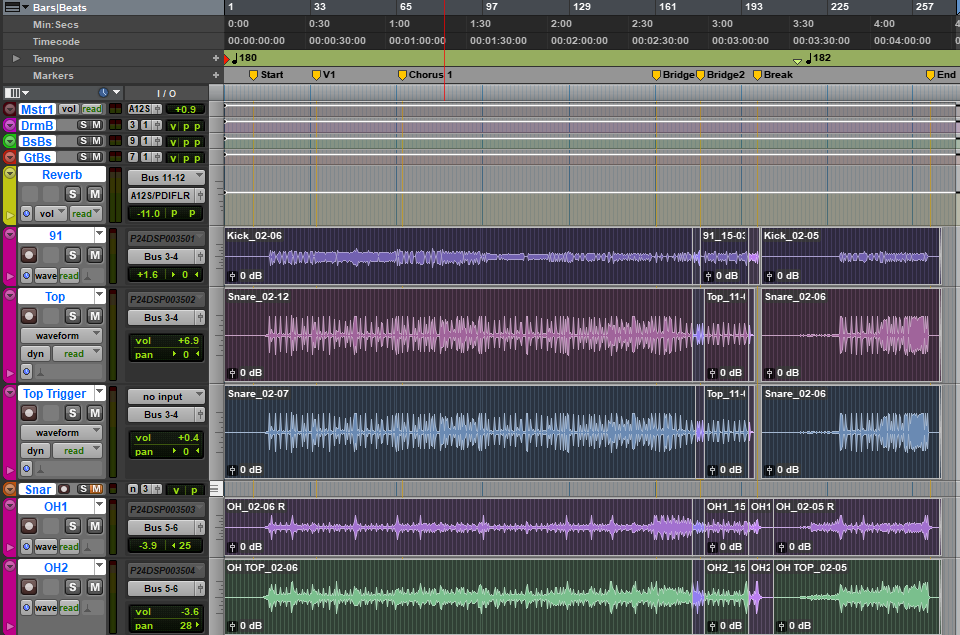Screen dimensions: 960x635
Task: Open Top track waveform view dropdown
Action: point(61,336)
